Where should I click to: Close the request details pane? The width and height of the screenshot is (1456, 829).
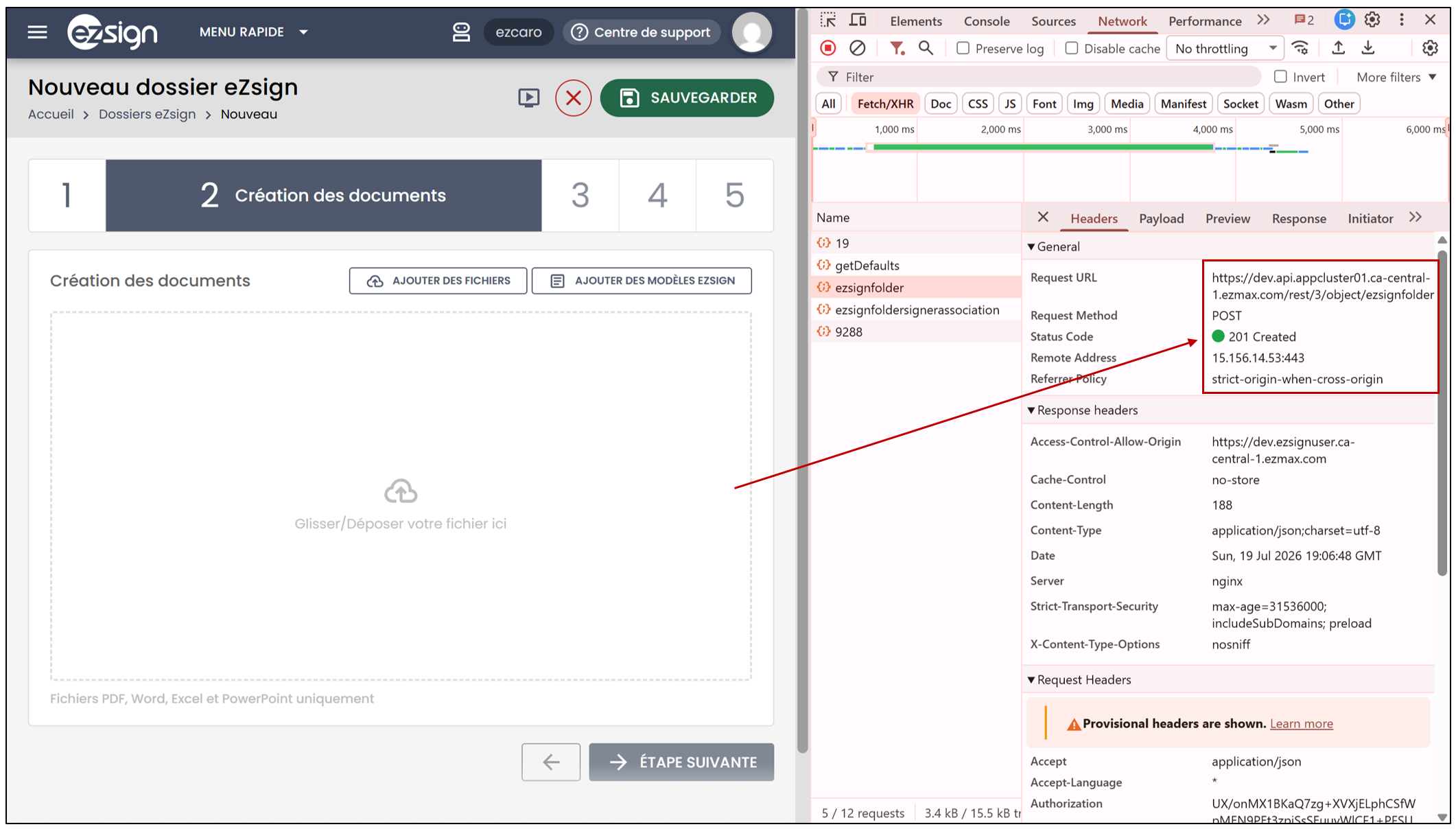click(1043, 218)
